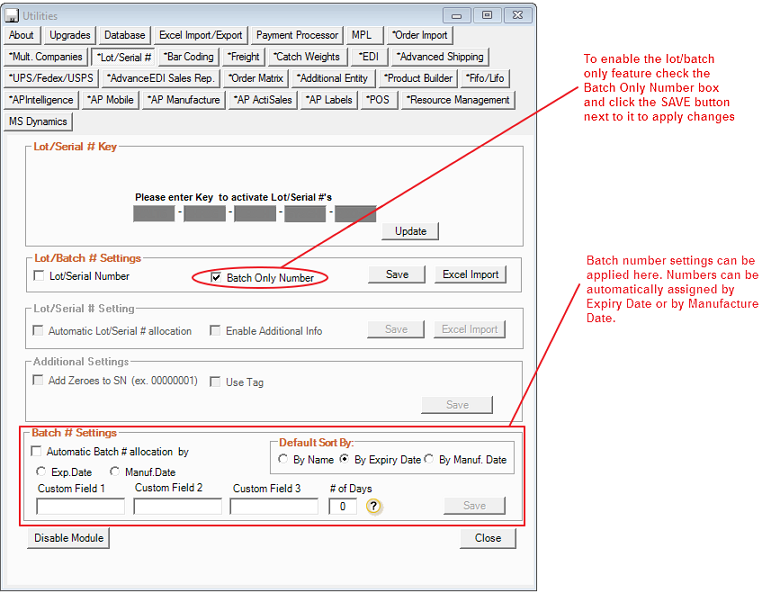This screenshot has height=593, width=771.
Task: Enable Automatic Batch # allocation checkbox
Action: (x=38, y=452)
